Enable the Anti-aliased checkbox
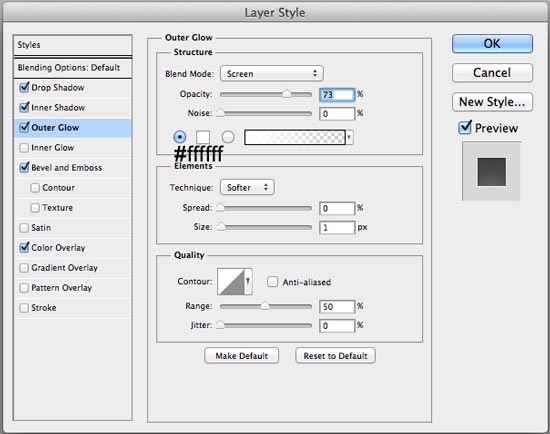The image size is (550, 434). coord(273,282)
